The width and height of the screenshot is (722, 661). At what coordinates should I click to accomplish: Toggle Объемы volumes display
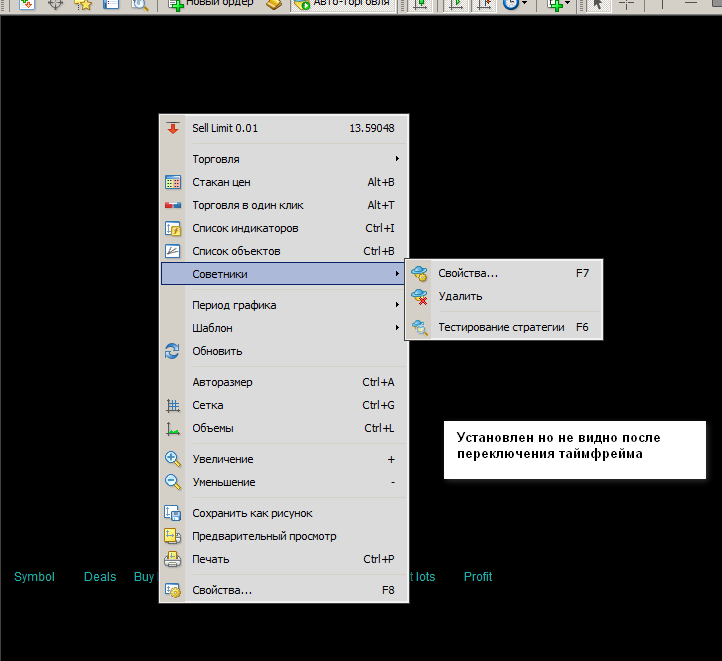(284, 429)
